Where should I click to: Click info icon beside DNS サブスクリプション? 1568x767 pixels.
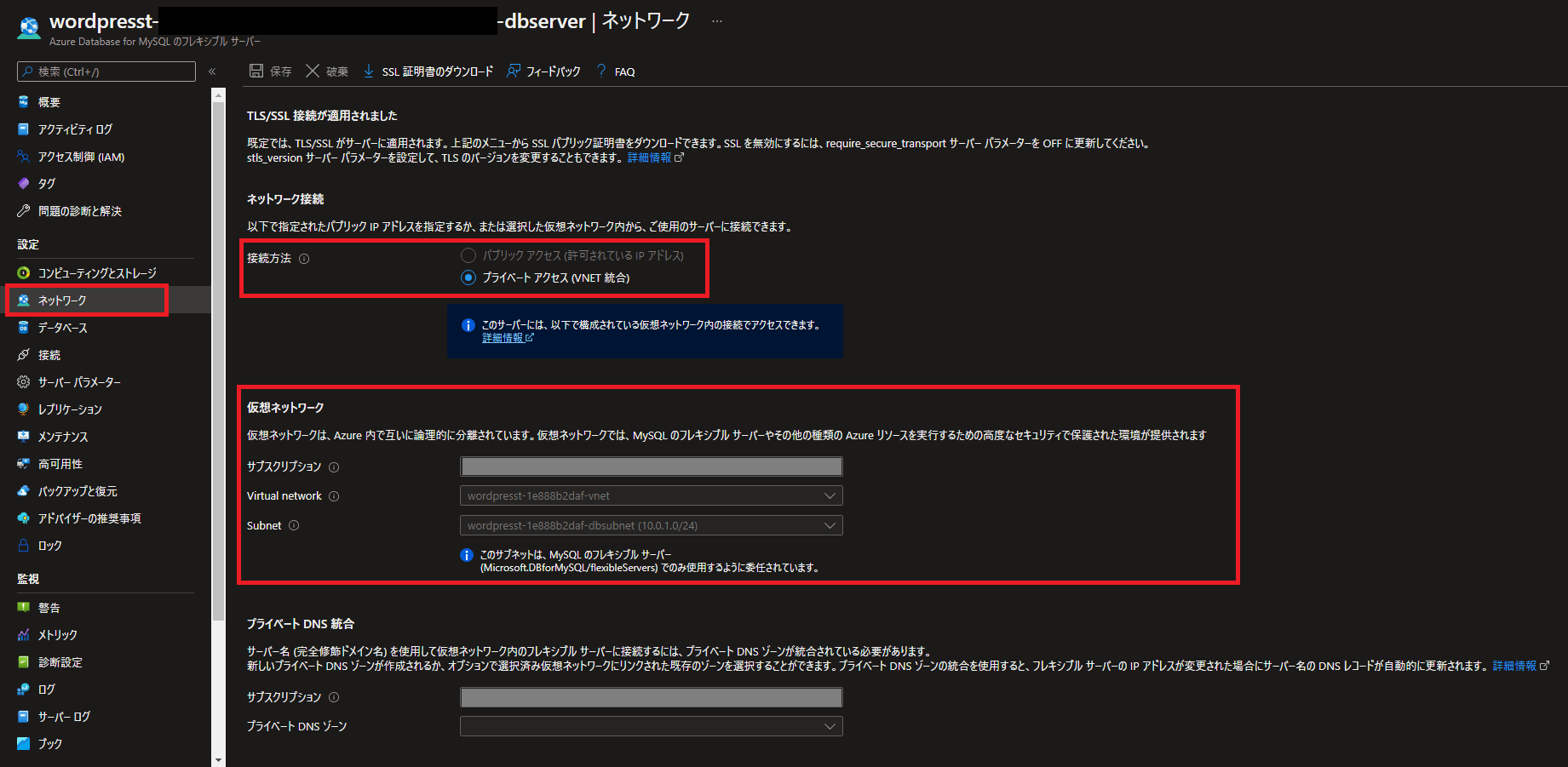click(x=334, y=697)
